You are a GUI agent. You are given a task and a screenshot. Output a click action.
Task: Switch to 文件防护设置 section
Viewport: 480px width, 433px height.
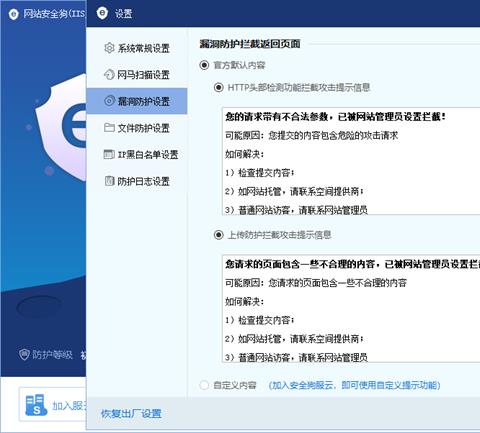pyautogui.click(x=137, y=128)
